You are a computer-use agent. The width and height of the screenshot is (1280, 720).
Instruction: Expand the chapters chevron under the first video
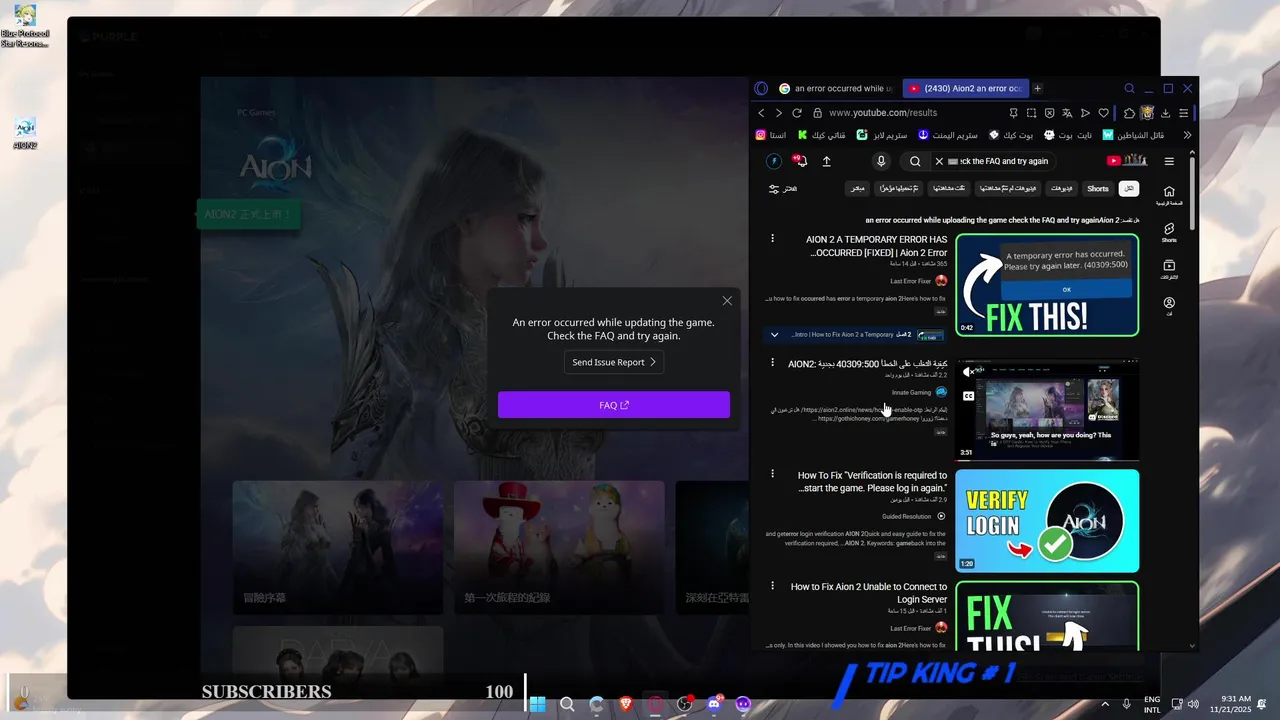pos(774,334)
